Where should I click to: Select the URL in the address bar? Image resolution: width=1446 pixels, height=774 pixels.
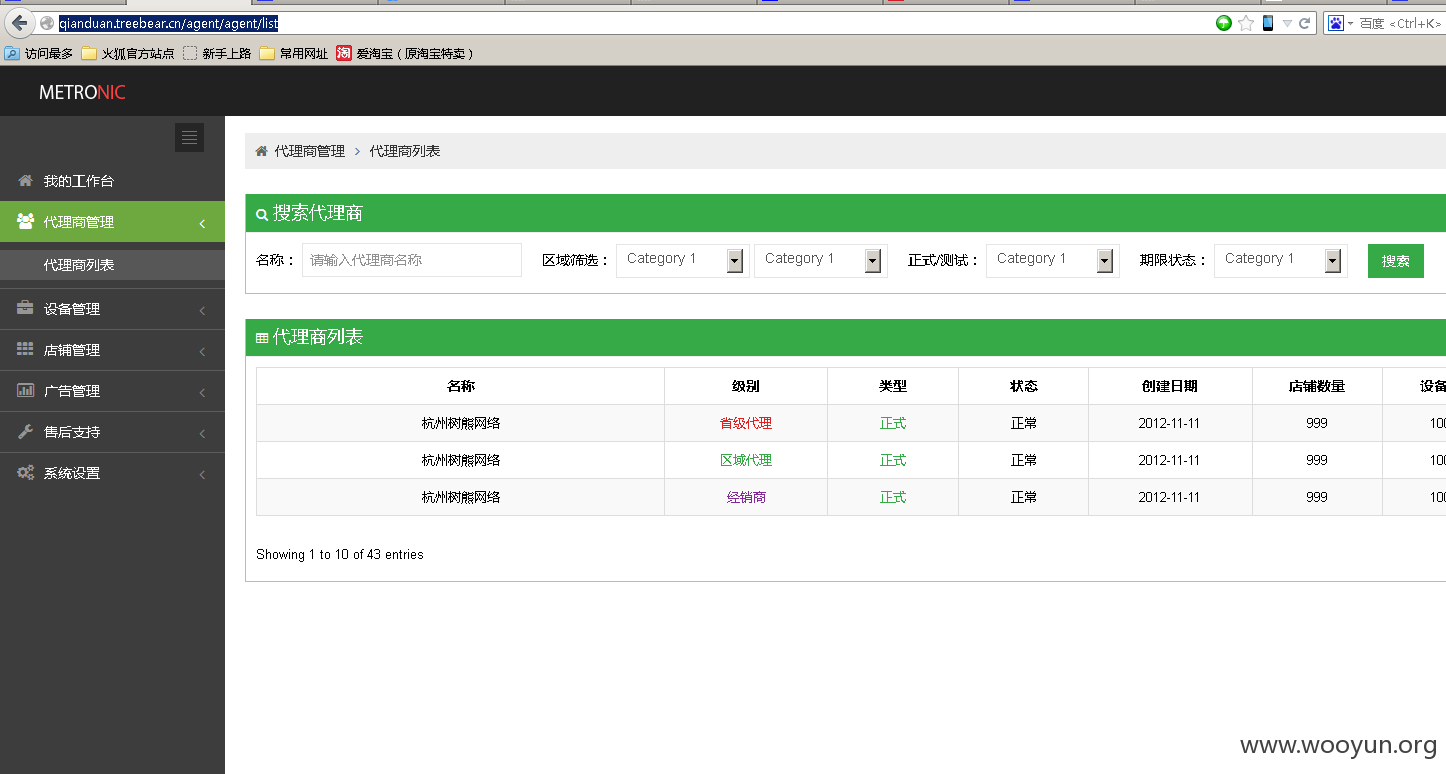[x=168, y=23]
